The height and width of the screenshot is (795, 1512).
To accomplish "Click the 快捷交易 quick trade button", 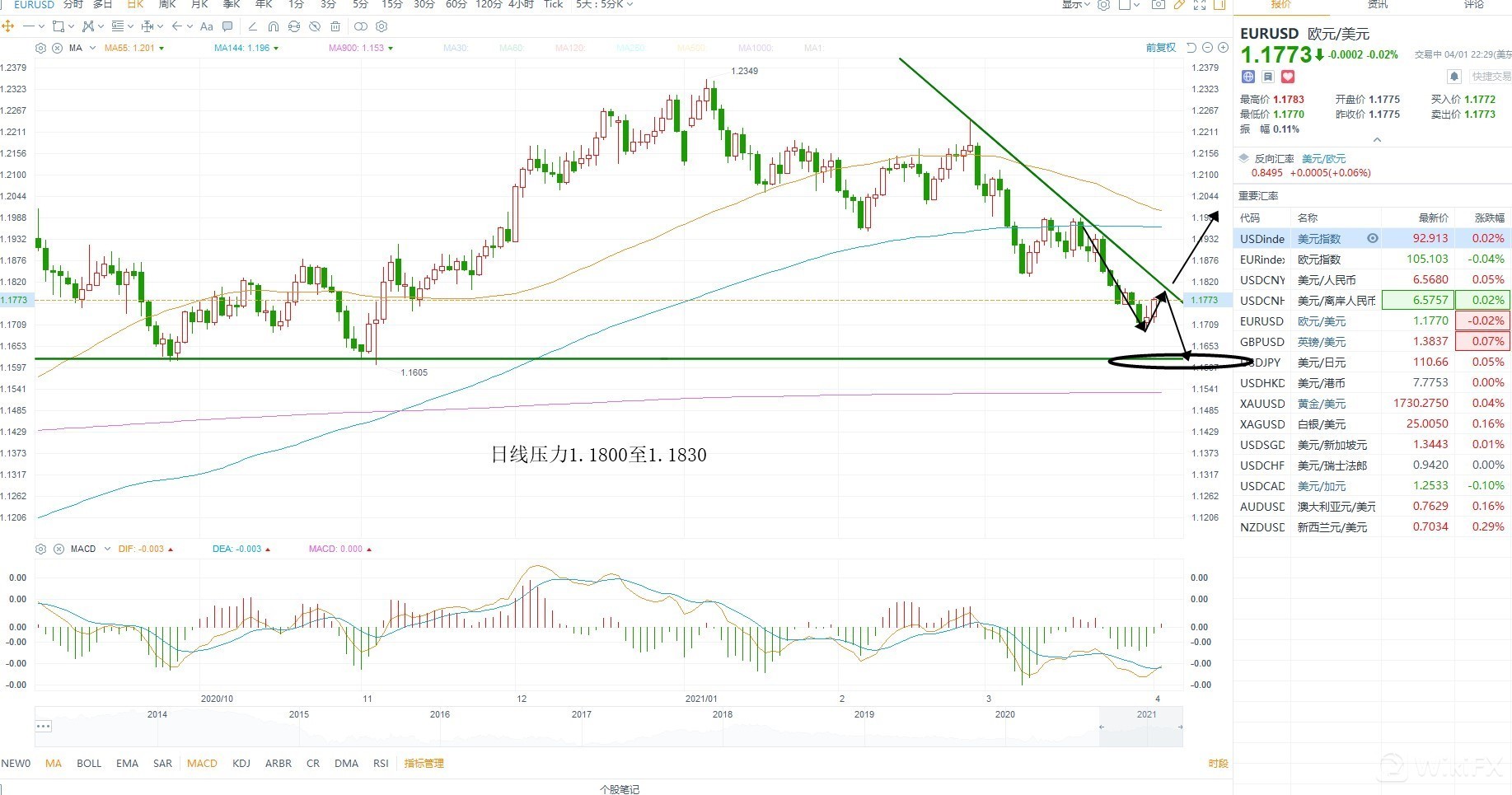I will point(1491,77).
